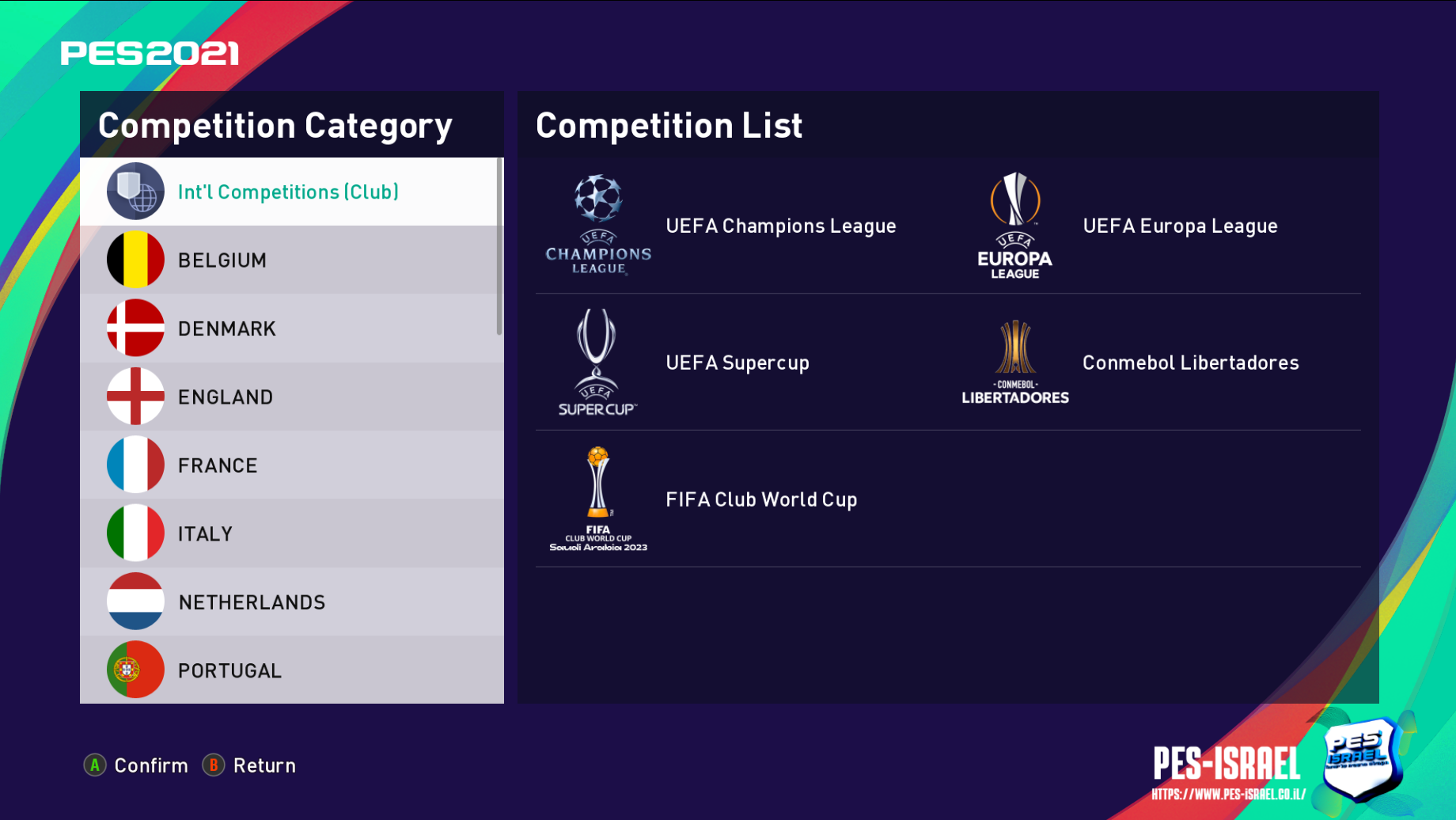Open the PES-Israel website link
The width and height of the screenshot is (1456, 820).
point(1228,795)
